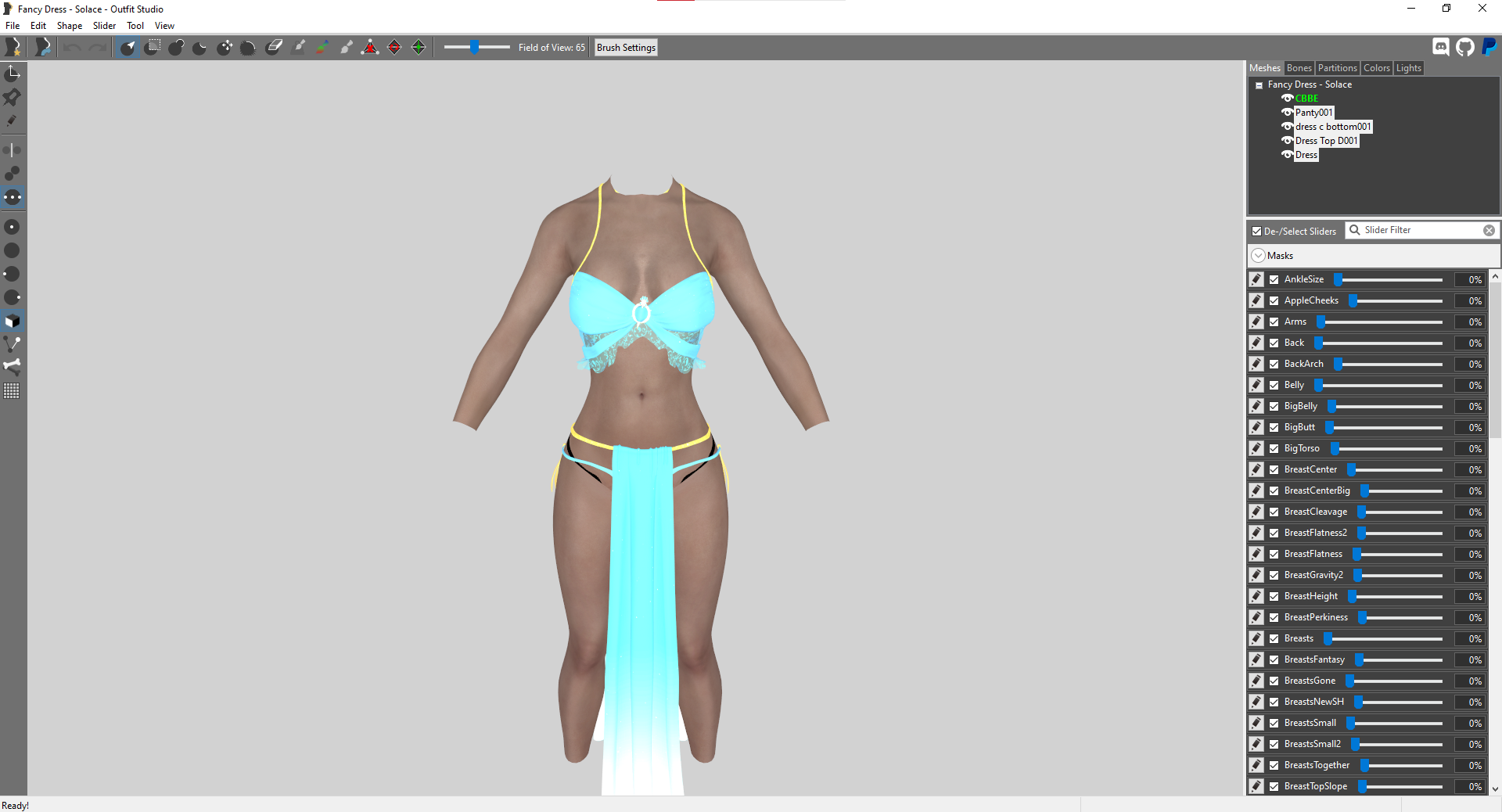Click into the Slider Filter search field
Screen dimensions: 1502x812
point(1422,230)
